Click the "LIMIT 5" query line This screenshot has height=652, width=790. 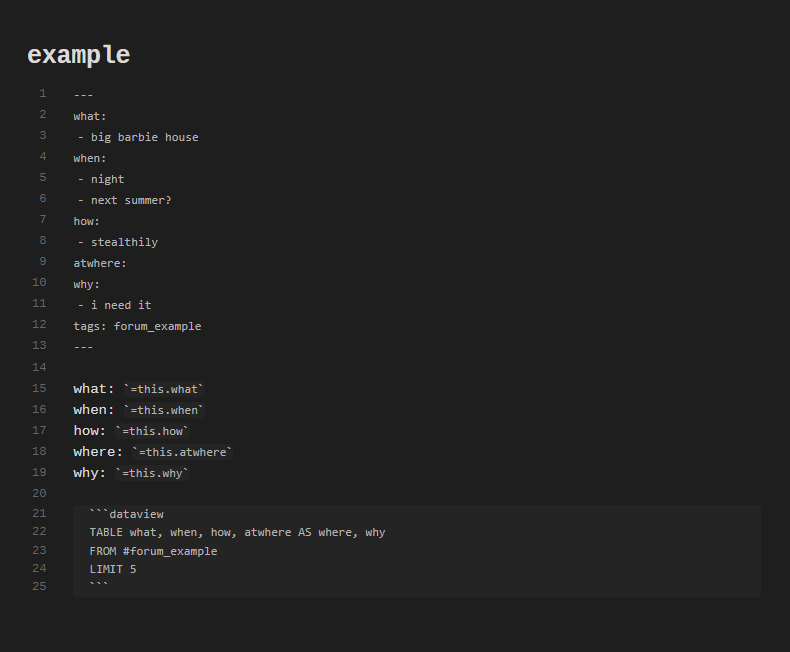[x=113, y=569]
